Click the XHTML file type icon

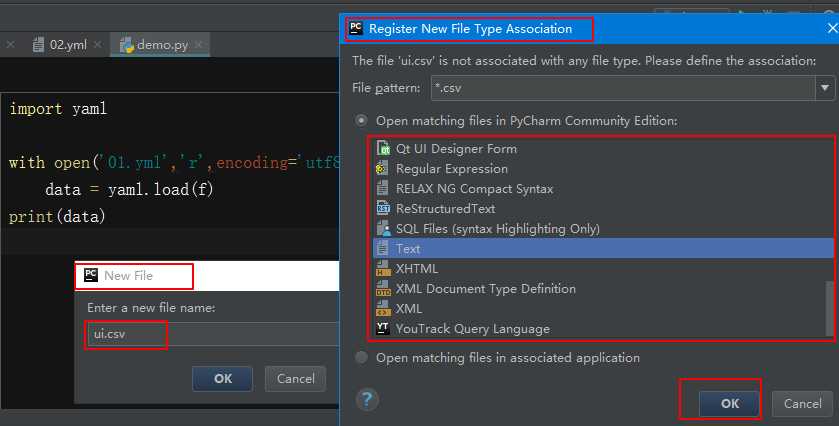383,268
